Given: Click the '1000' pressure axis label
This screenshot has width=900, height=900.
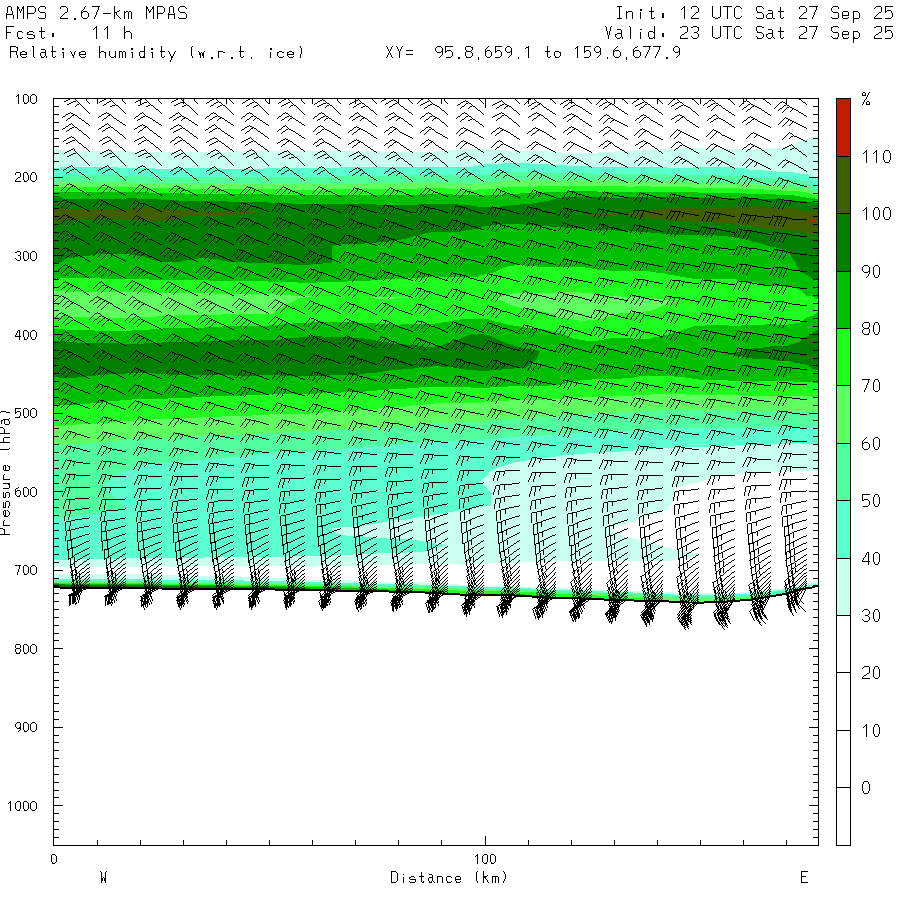Looking at the screenshot, I should 22,806.
